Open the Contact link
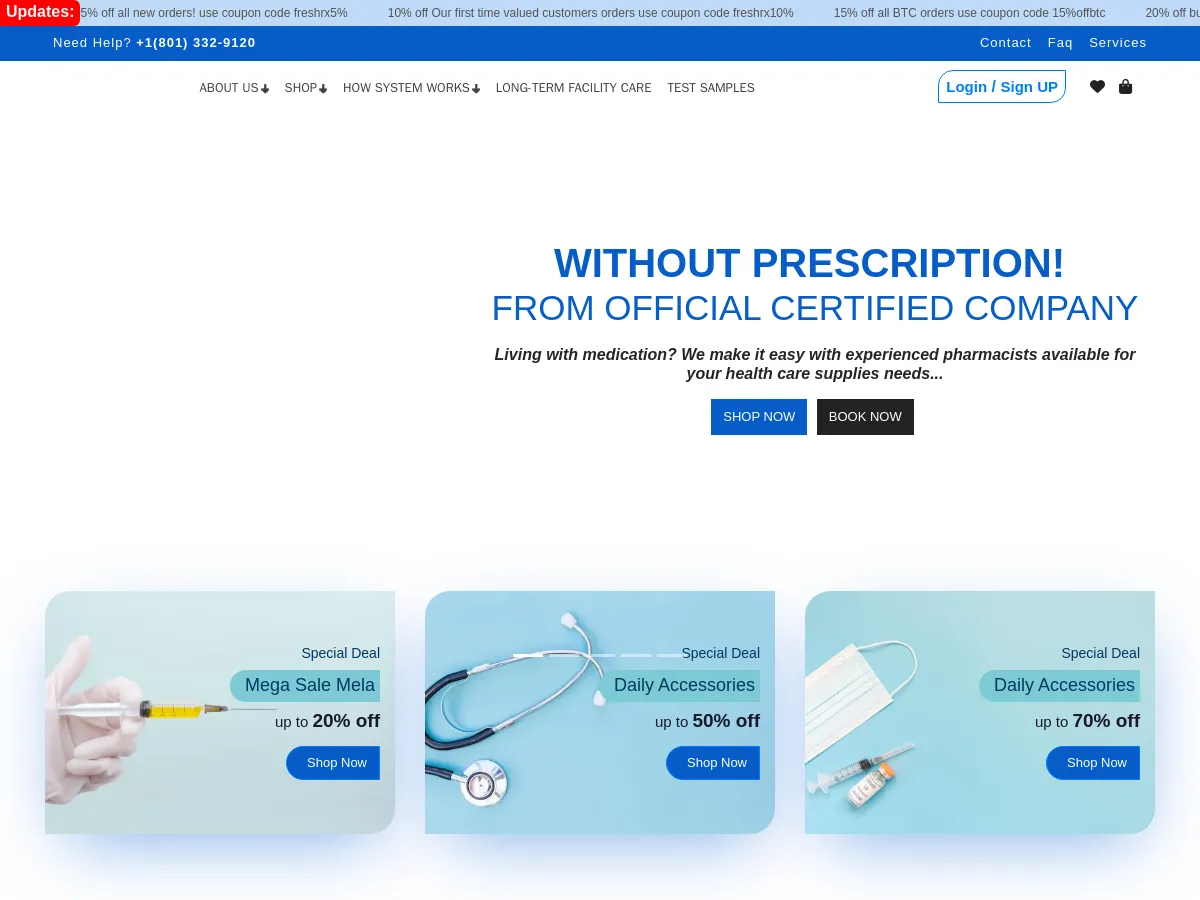This screenshot has height=900, width=1200. pos(1005,42)
